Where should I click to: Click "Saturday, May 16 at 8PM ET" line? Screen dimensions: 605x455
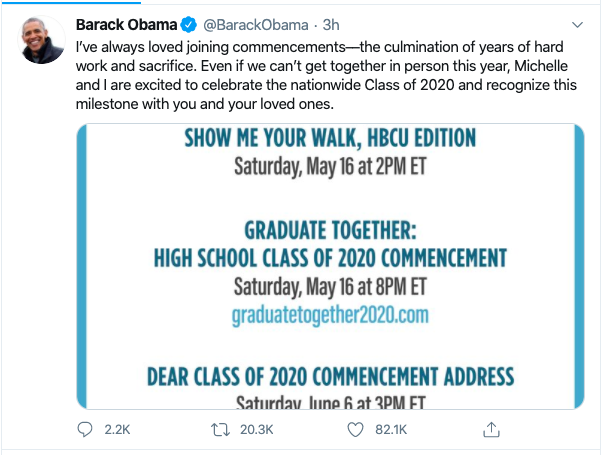[330, 286]
